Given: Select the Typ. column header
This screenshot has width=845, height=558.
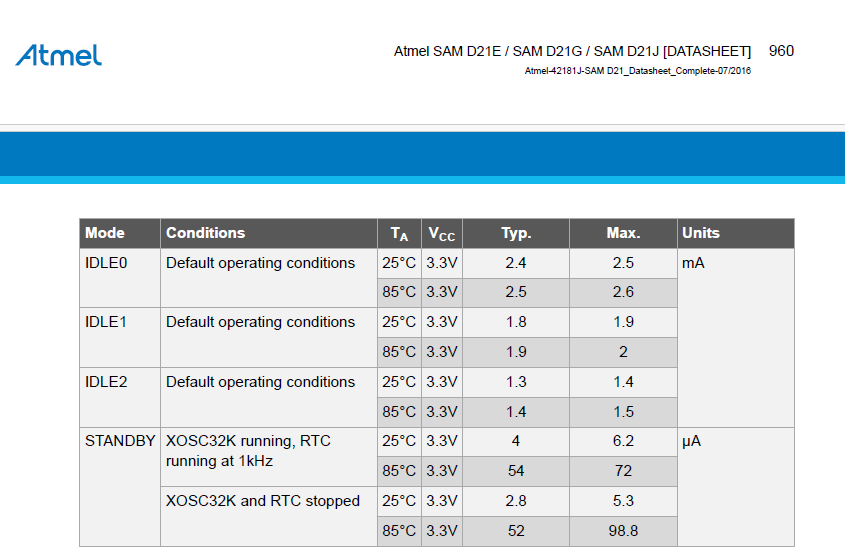Looking at the screenshot, I should (x=516, y=233).
